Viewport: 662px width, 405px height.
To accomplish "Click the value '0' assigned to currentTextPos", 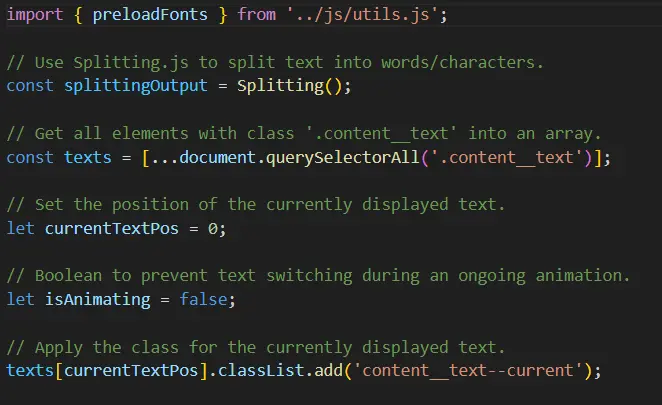I will tap(212, 228).
